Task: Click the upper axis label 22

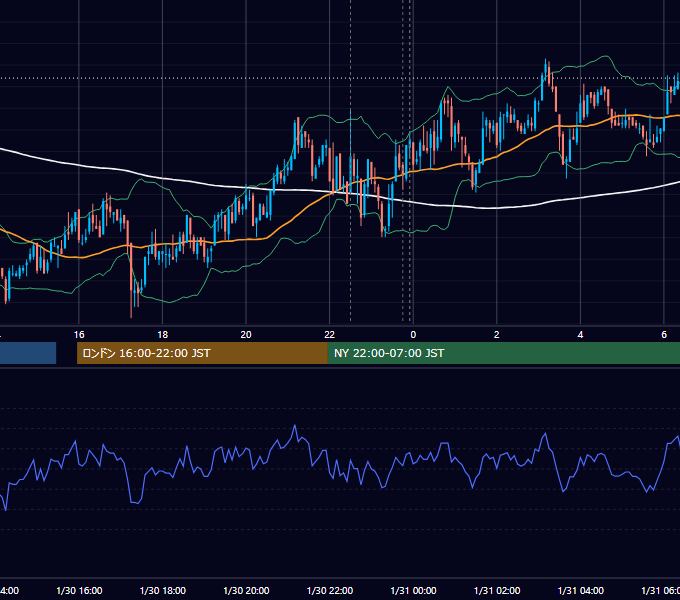Action: (330, 335)
